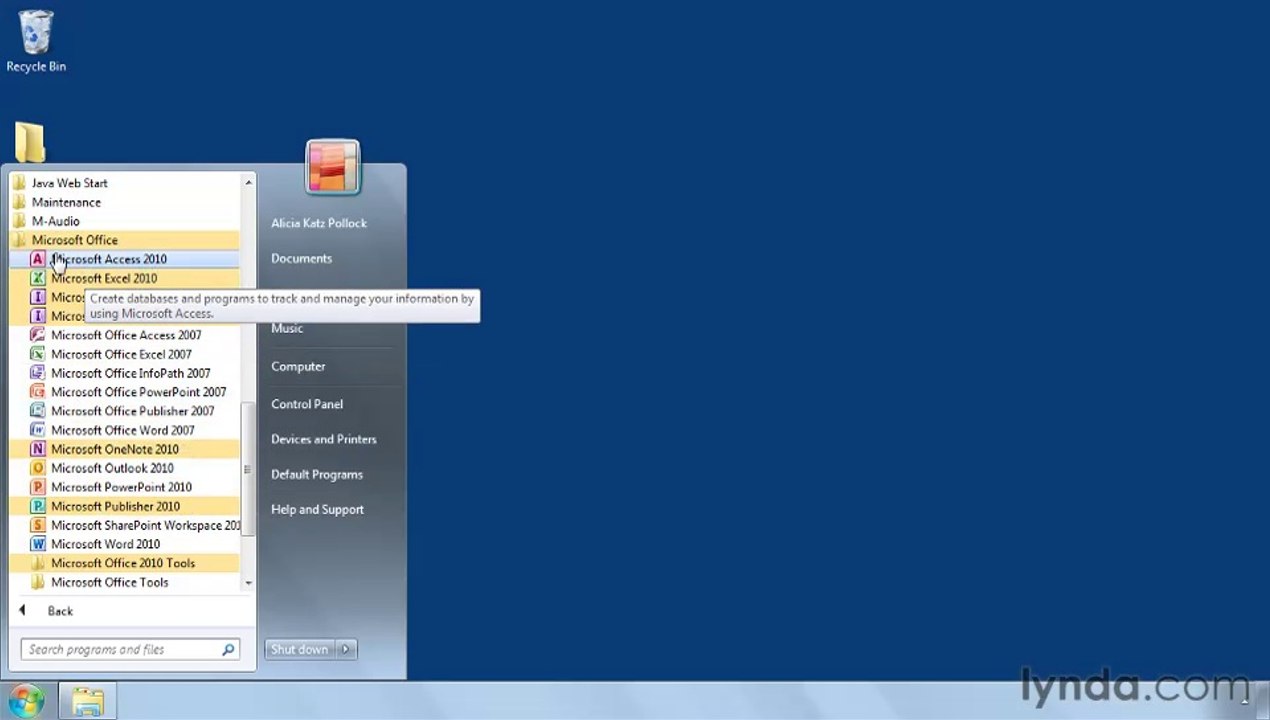
Task: Launch Microsoft Office Word 2007
Action: coord(124,430)
